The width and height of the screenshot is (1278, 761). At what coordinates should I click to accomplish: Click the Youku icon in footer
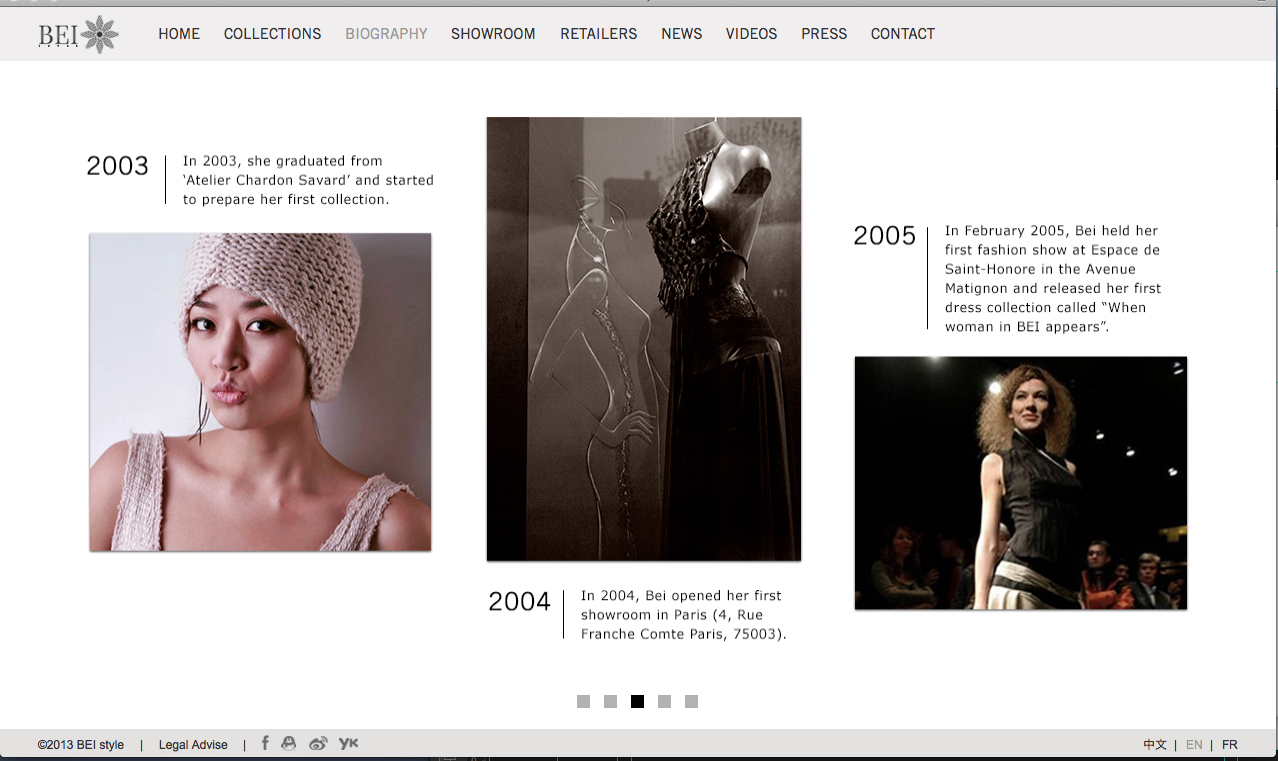coord(348,743)
